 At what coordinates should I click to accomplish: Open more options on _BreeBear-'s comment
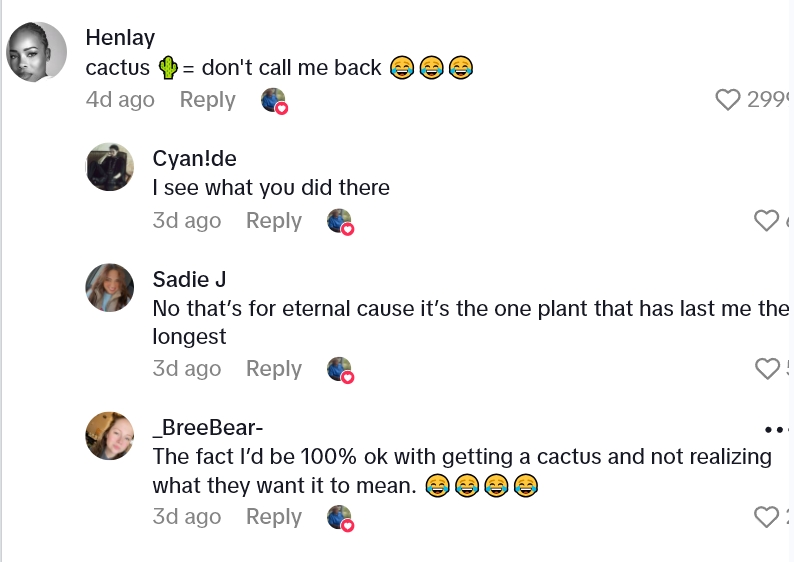(x=777, y=429)
